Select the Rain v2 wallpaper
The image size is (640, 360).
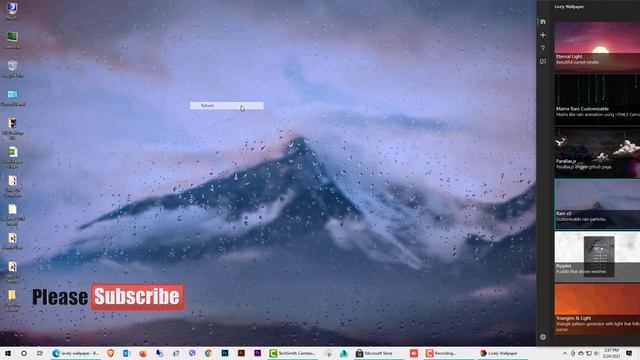(597, 204)
